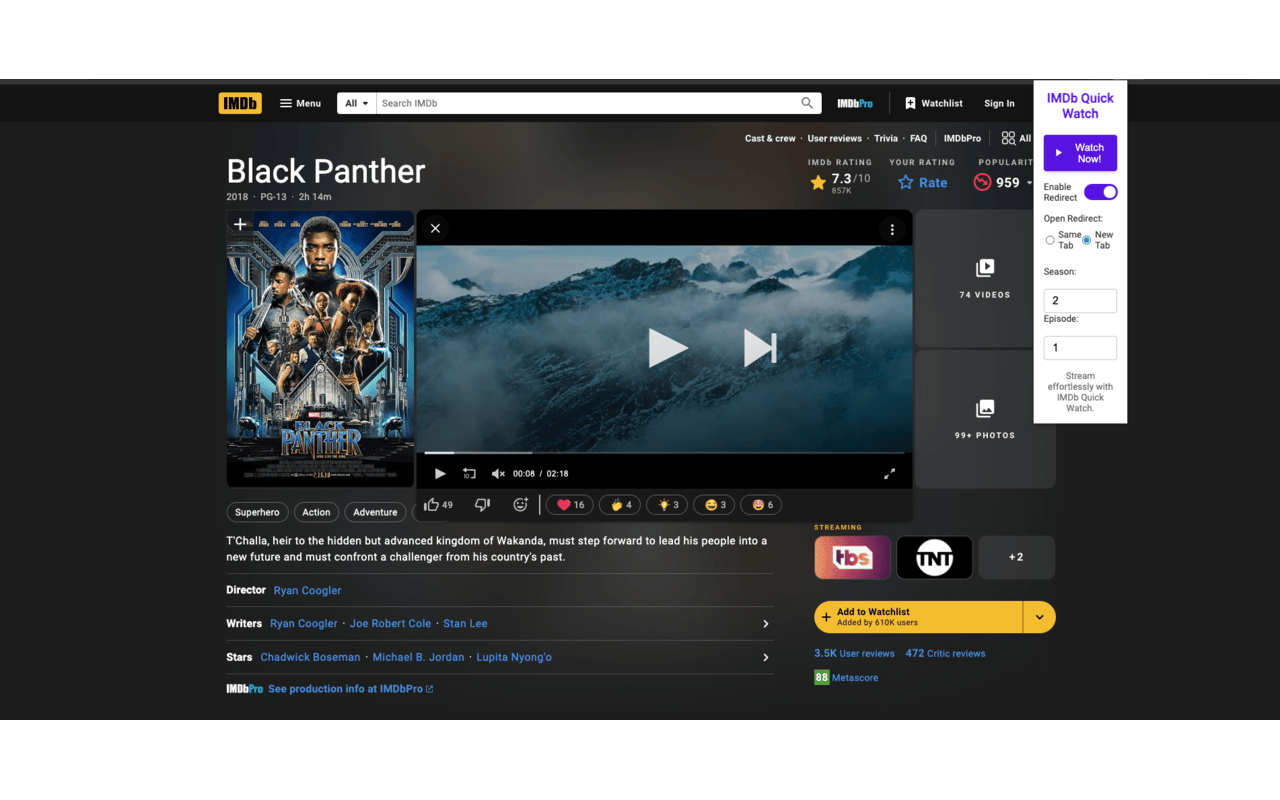Expand the All search category dropdown

[357, 103]
